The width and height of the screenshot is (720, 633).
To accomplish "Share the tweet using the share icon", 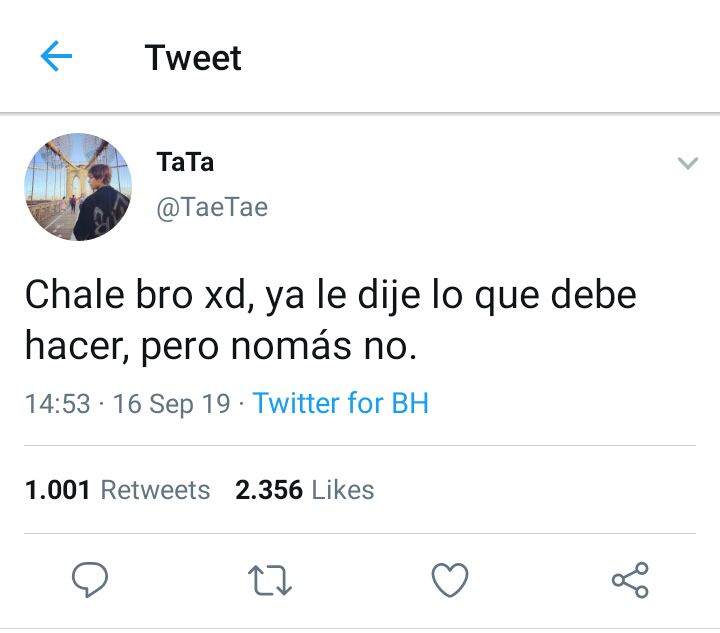I will click(630, 580).
